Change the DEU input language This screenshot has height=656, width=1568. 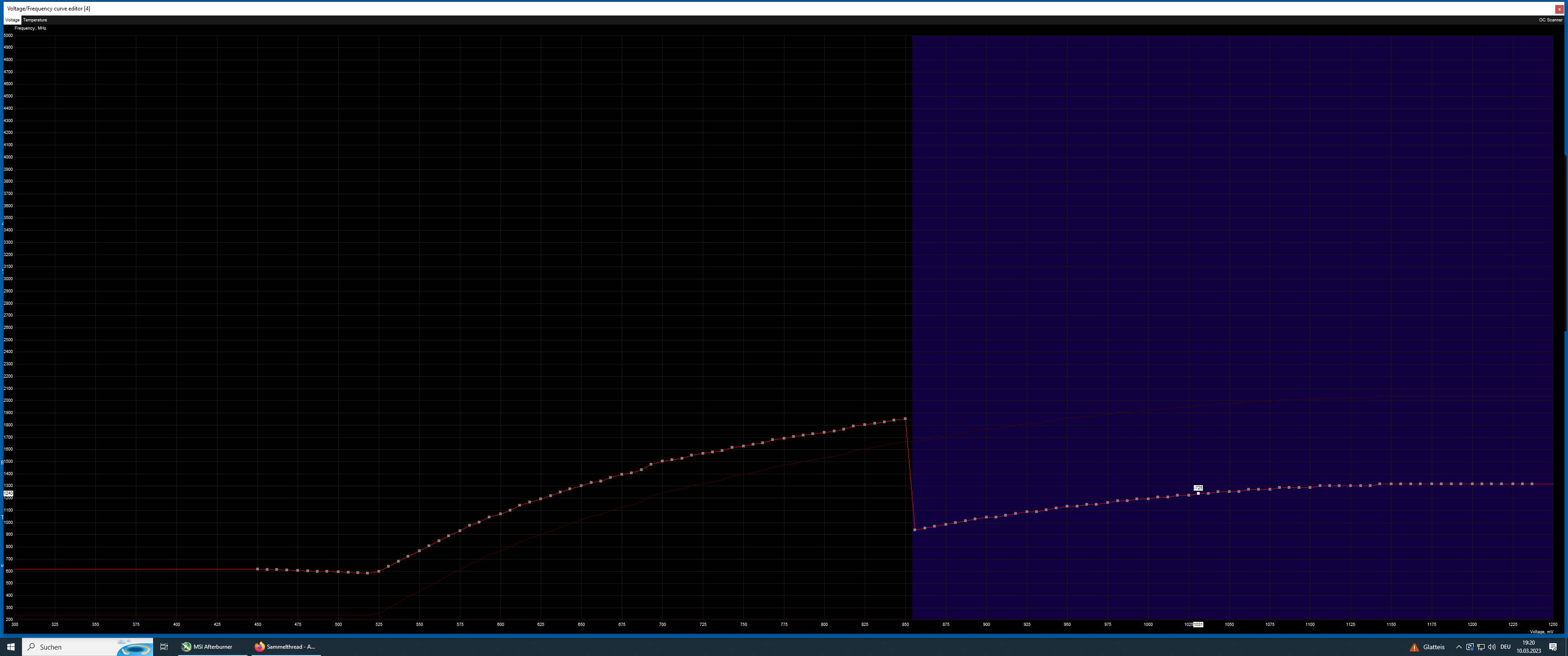(1505, 647)
